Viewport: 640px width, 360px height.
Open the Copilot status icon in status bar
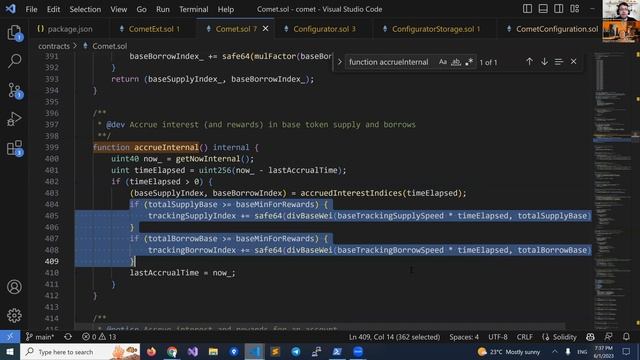point(590,337)
